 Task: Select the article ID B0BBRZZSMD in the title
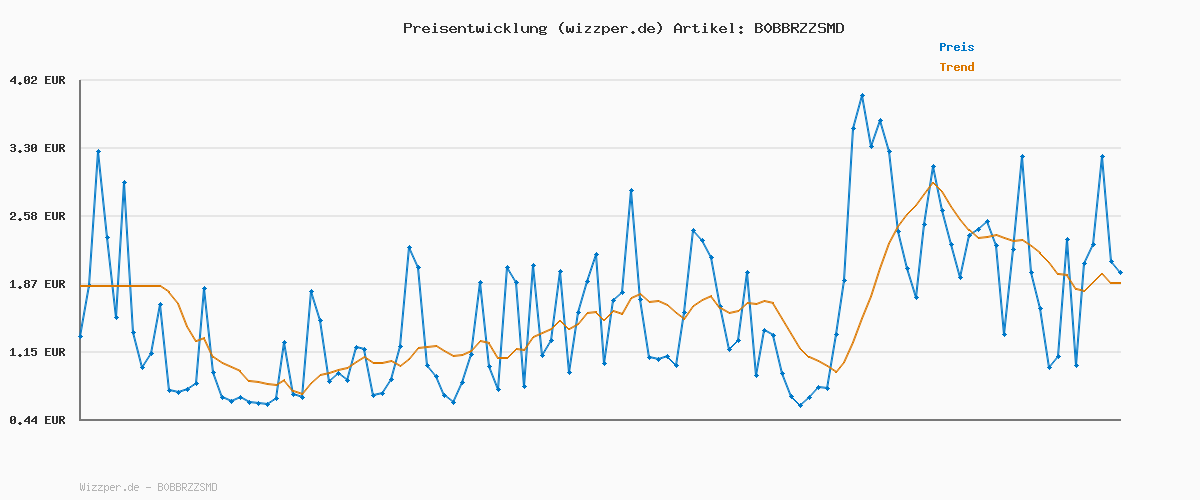click(798, 28)
